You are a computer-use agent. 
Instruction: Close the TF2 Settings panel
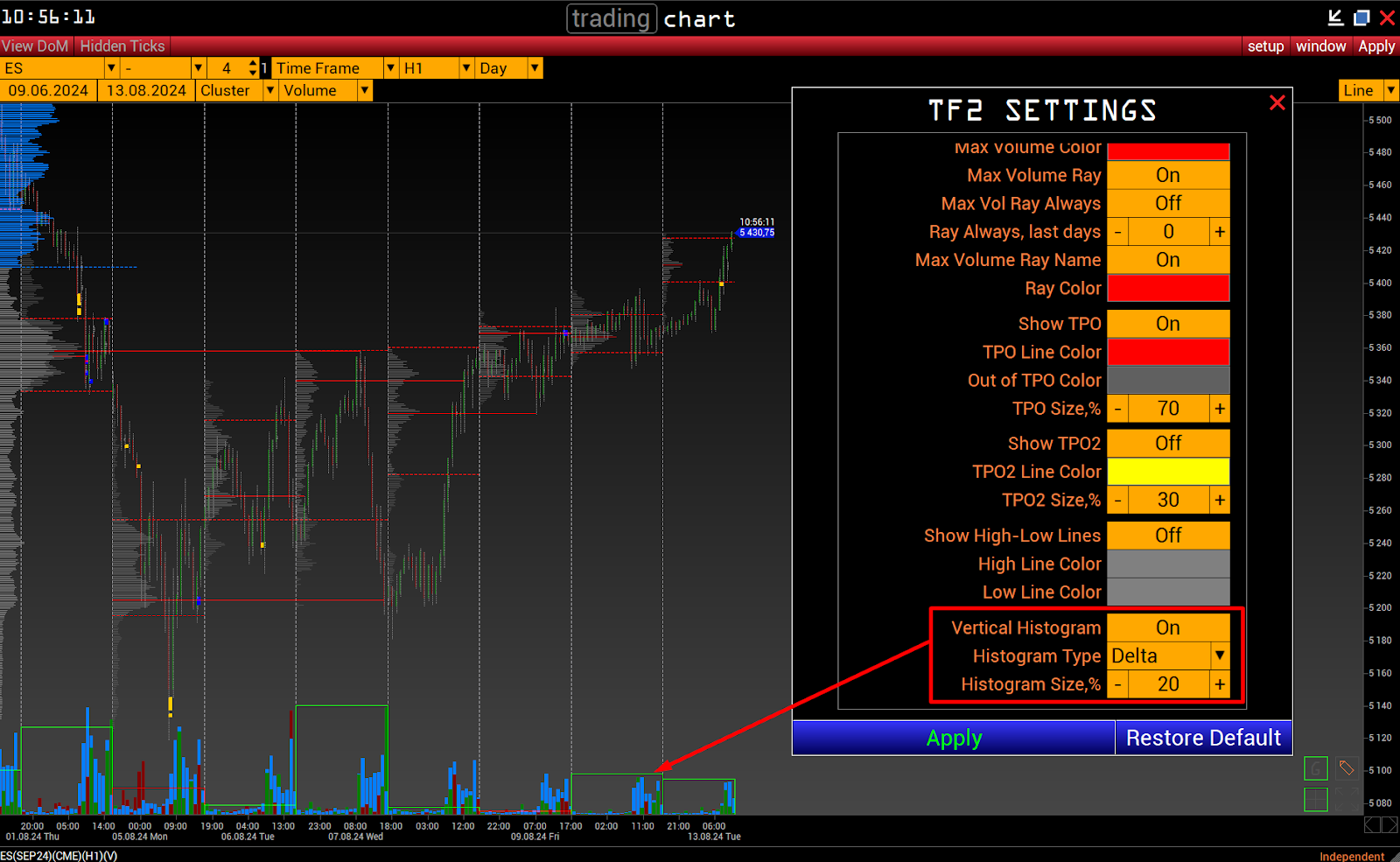(1277, 103)
